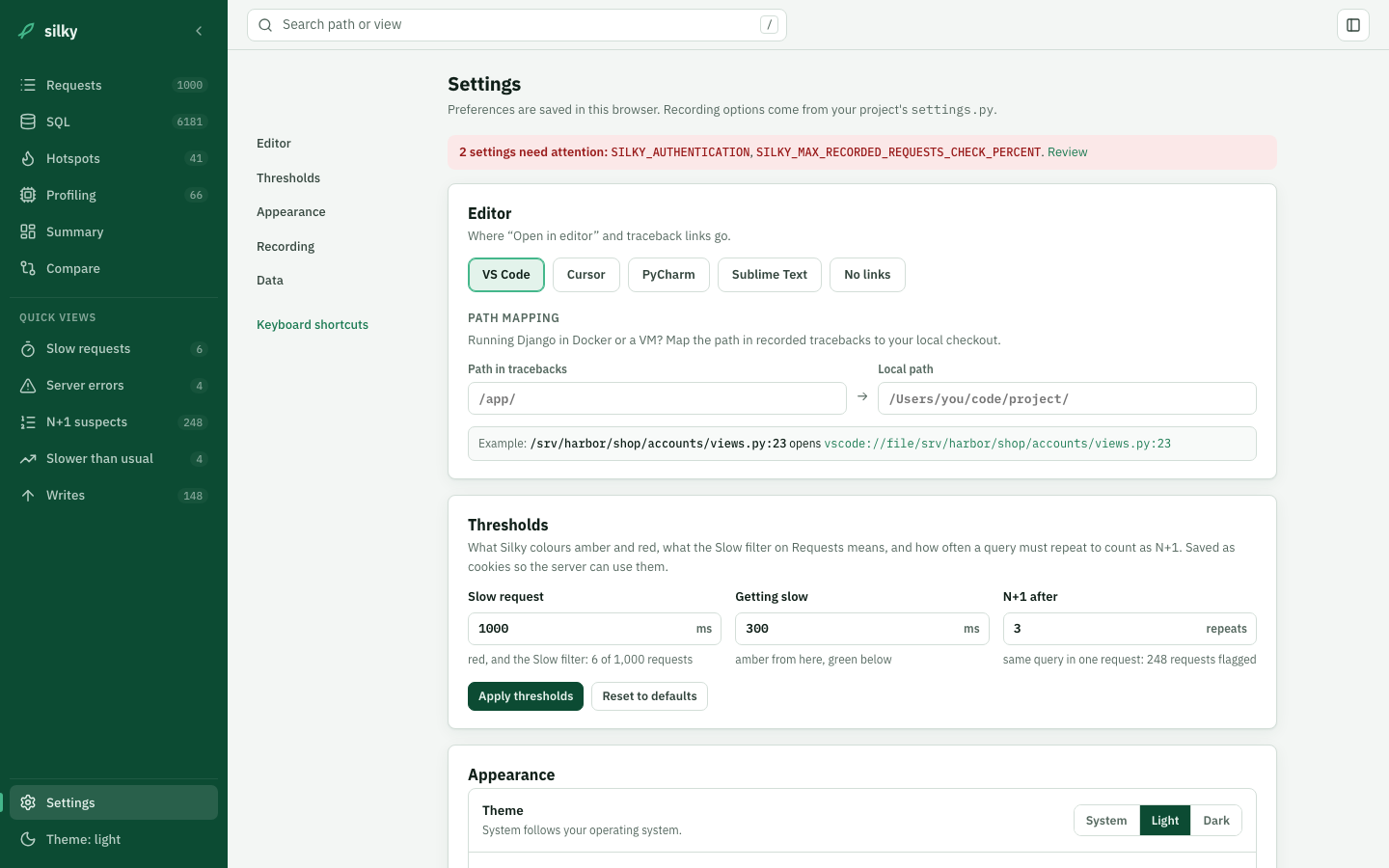Collapse the sidebar with the chevron icon
Viewport: 1389px width, 868px height.
tap(199, 31)
